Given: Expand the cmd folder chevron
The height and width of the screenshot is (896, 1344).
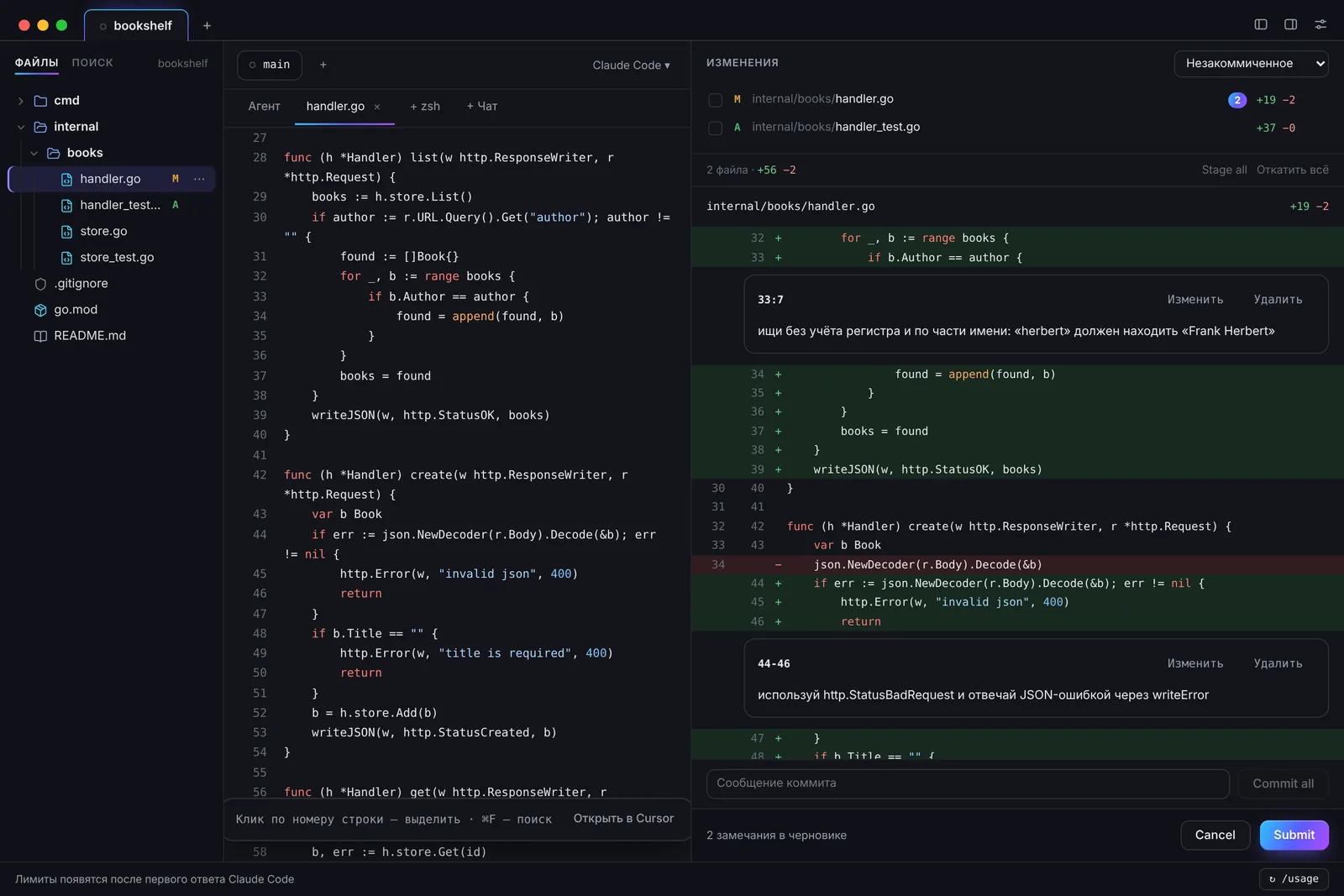Looking at the screenshot, I should click(x=21, y=101).
